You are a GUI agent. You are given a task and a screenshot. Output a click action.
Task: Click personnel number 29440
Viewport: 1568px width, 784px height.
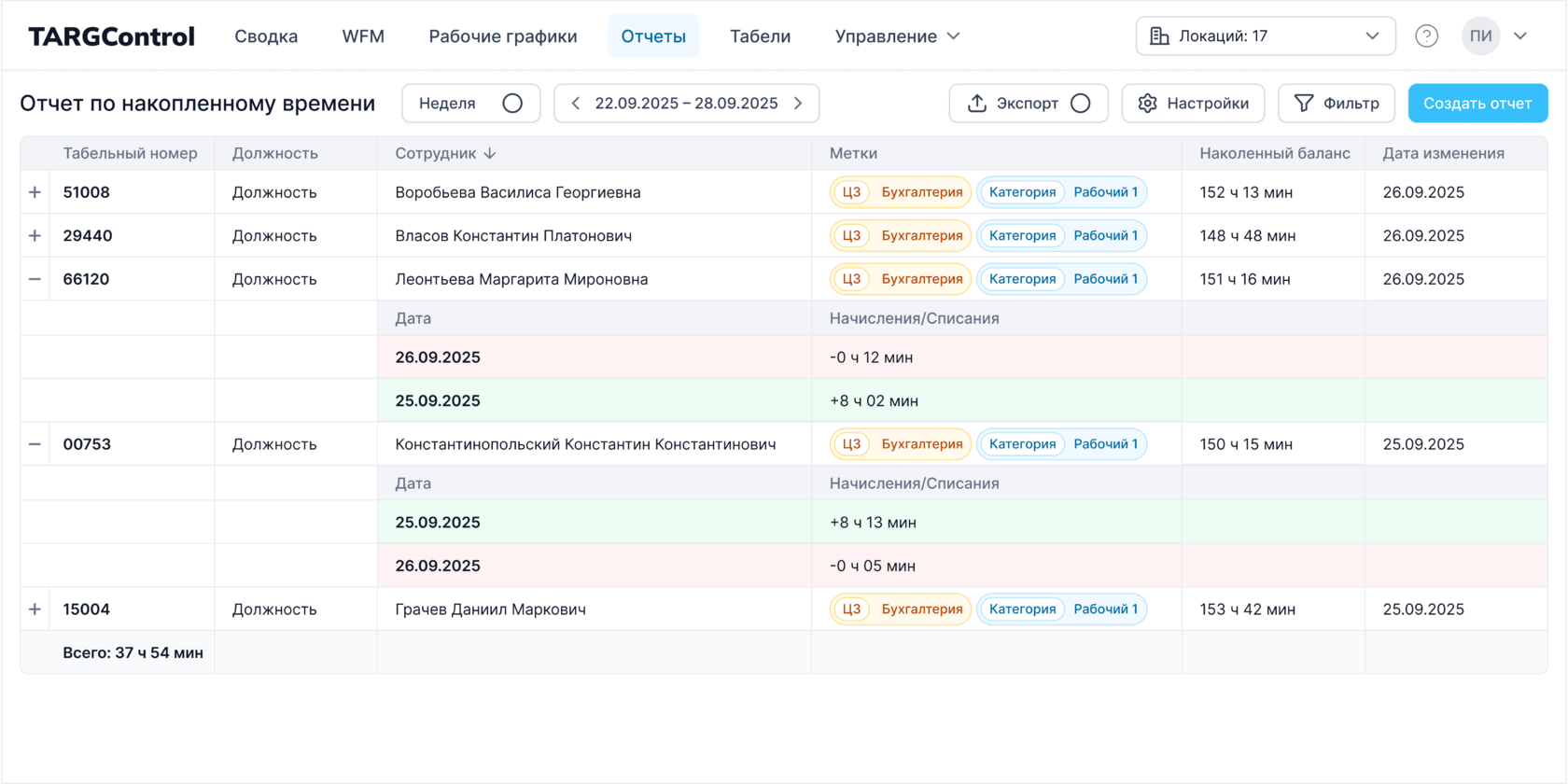coord(88,236)
